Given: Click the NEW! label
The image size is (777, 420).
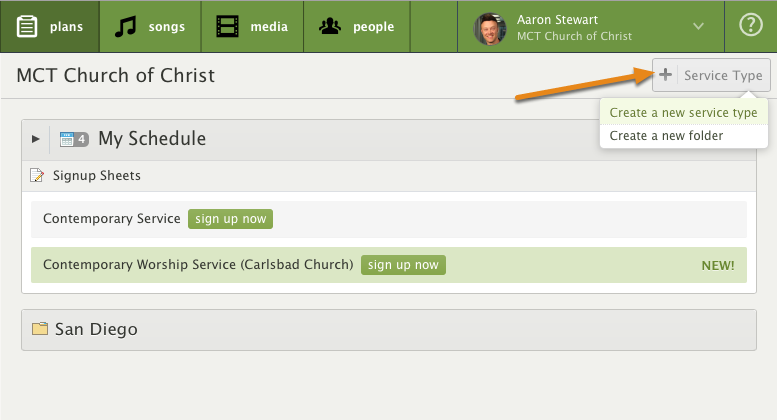Looking at the screenshot, I should click(718, 265).
